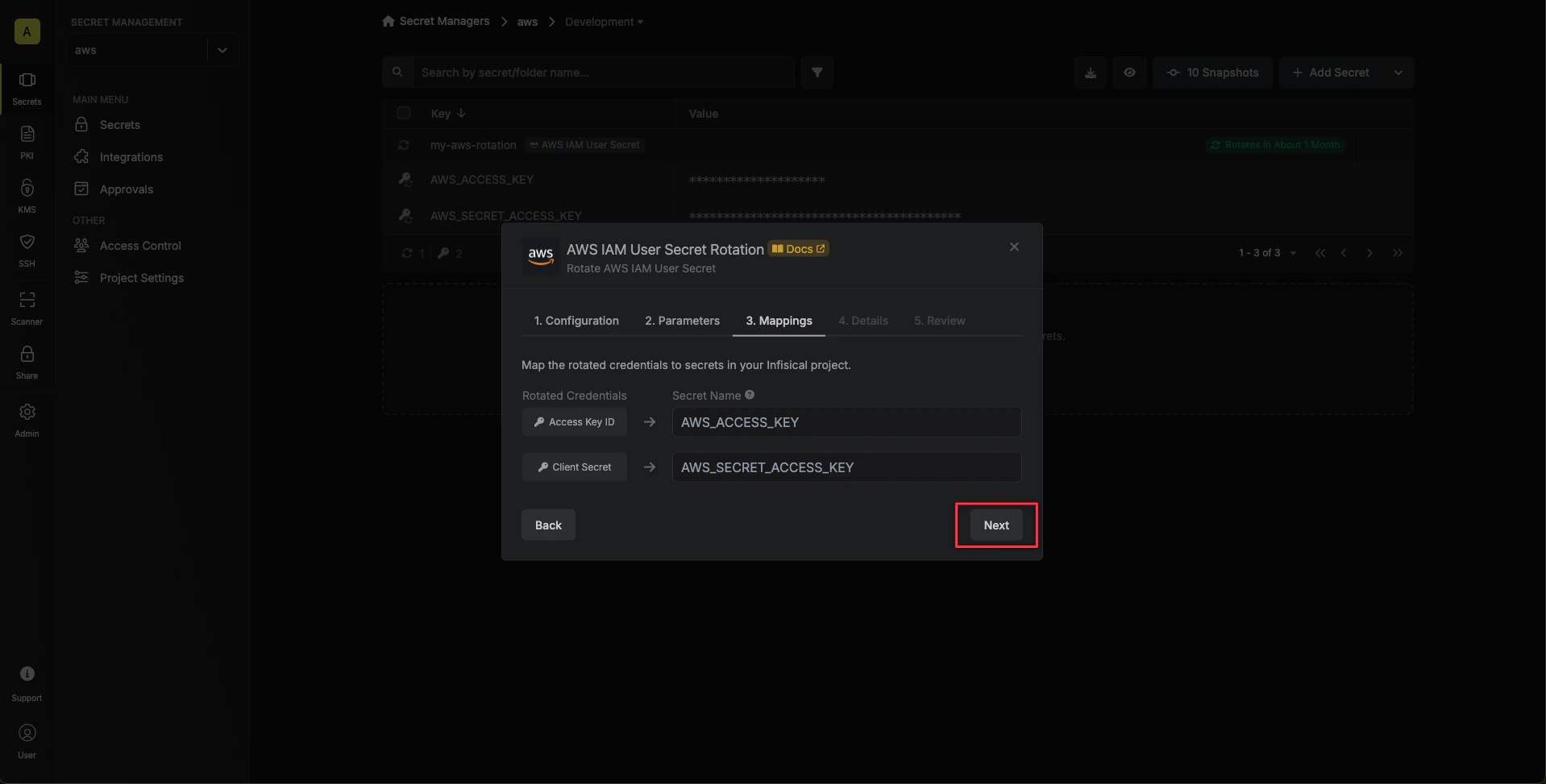Toggle the select-all checkbox in the table header

tap(404, 113)
